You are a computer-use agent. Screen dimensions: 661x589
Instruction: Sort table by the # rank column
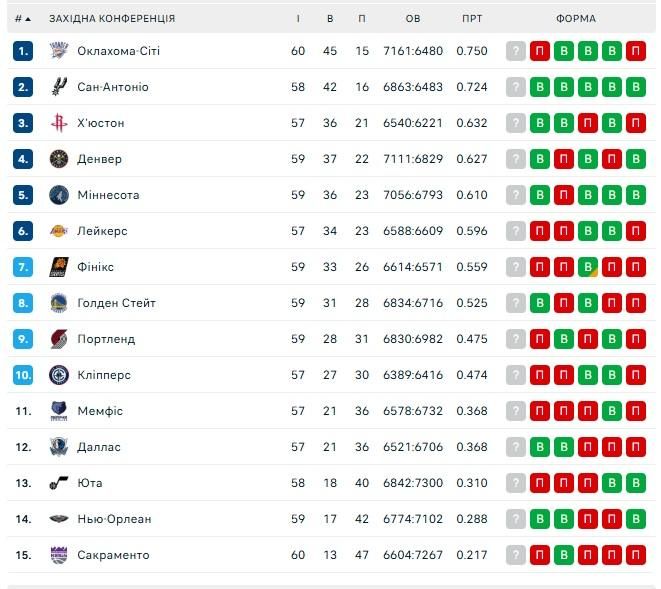pyautogui.click(x=22, y=19)
